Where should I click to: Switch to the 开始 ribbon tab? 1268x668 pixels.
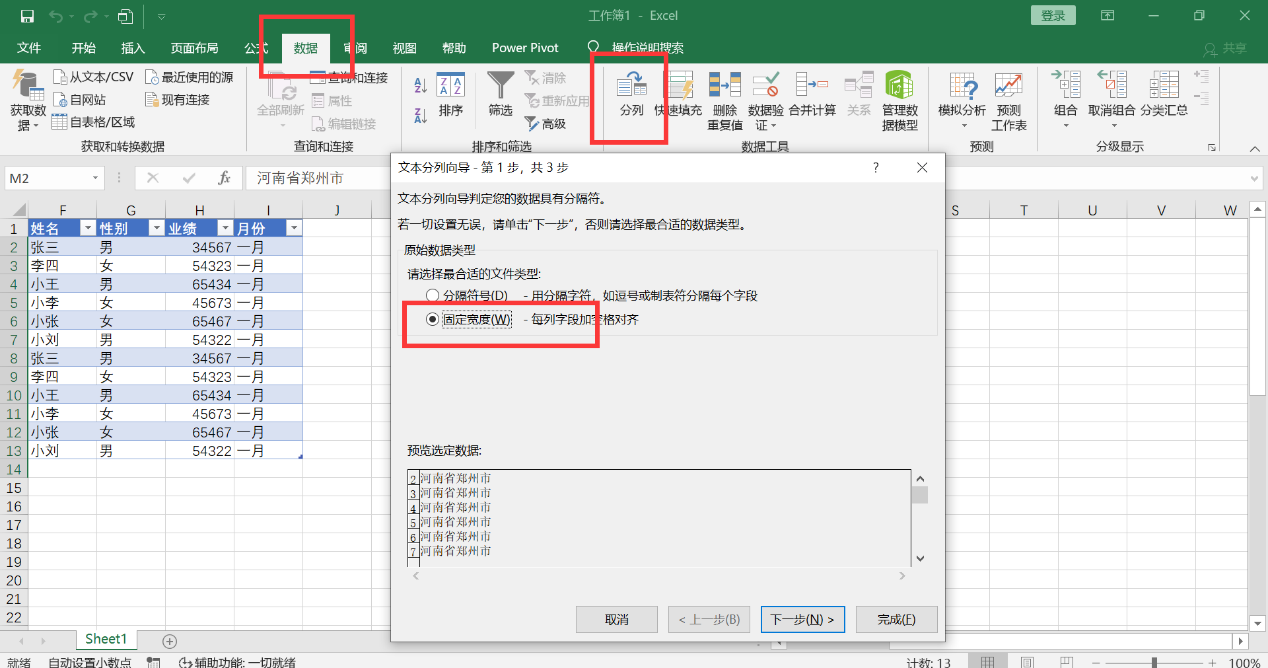coord(84,48)
